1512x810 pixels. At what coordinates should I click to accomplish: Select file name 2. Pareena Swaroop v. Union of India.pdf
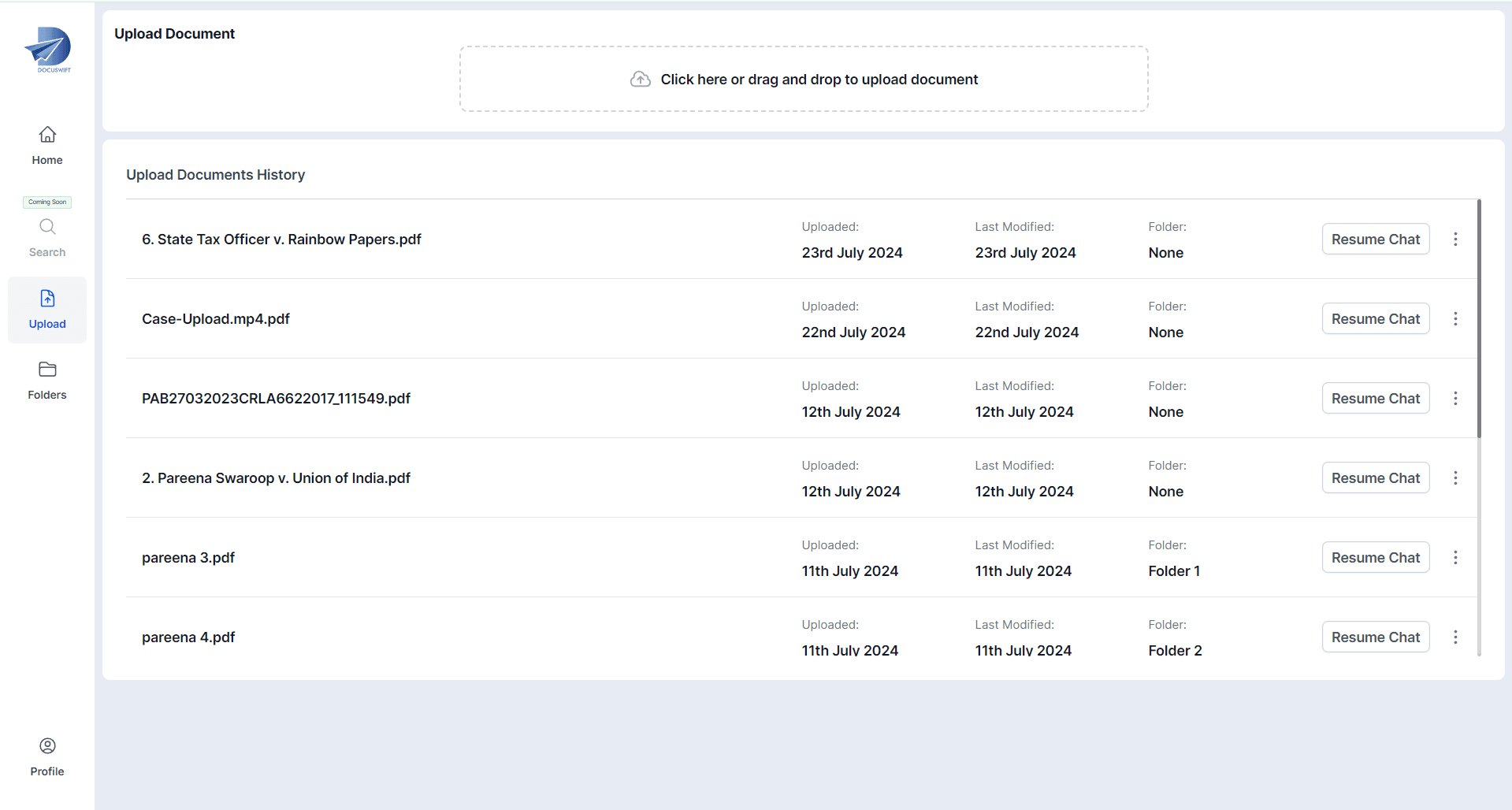(276, 477)
